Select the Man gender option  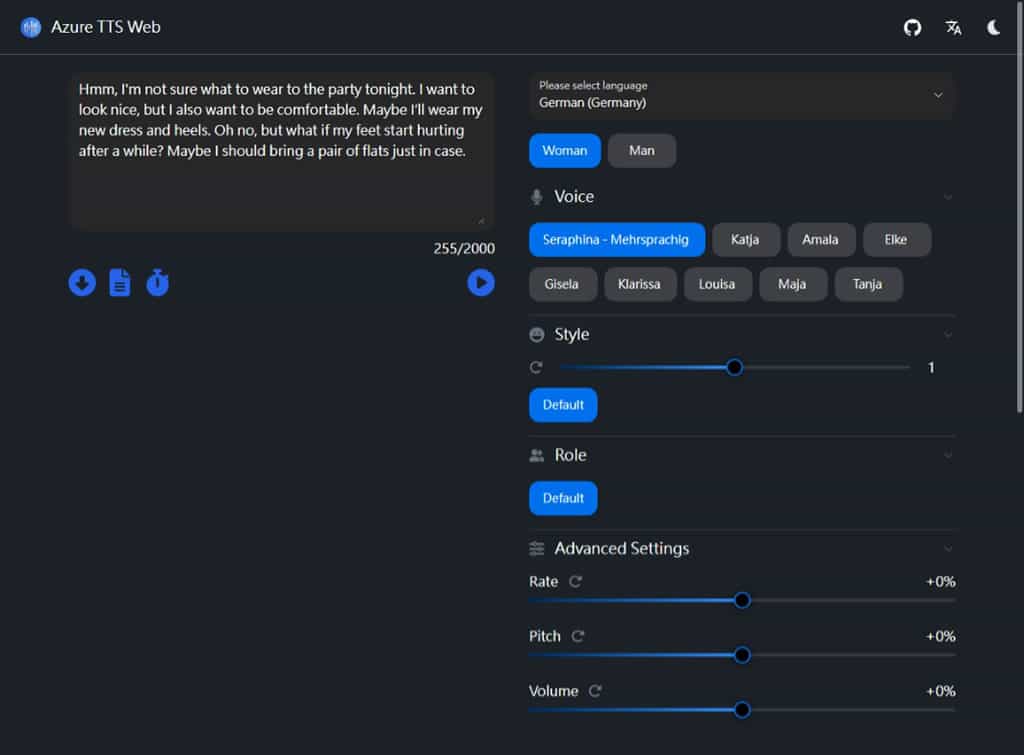(x=642, y=150)
